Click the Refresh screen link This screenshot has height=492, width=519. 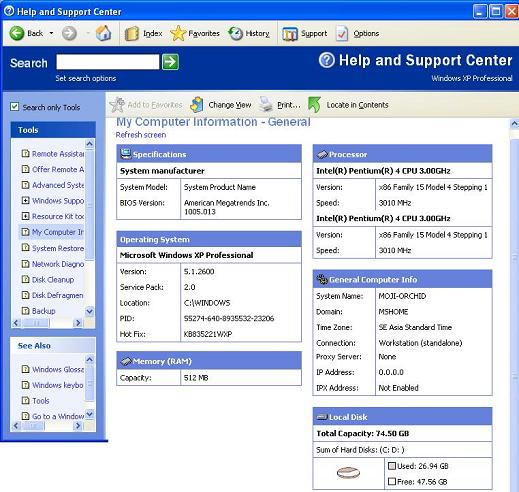click(141, 135)
